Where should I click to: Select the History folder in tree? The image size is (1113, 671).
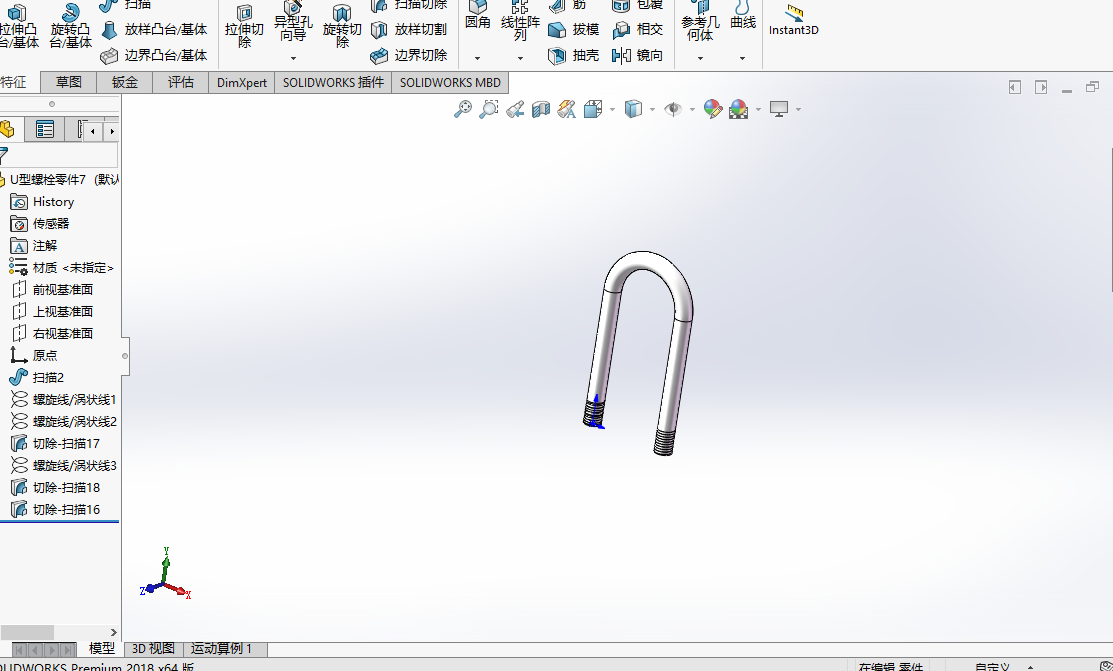pyautogui.click(x=43, y=202)
